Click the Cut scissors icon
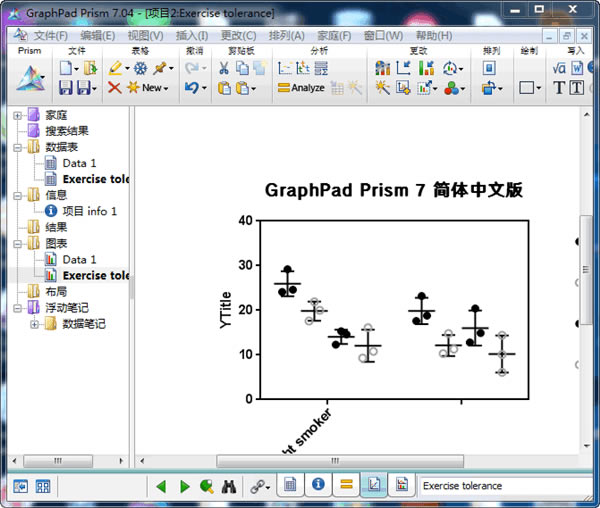Screen dimensions: 600x508 224,68
